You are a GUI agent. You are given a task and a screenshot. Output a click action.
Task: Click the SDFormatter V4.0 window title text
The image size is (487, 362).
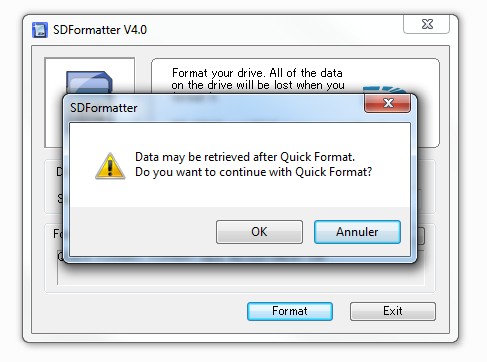click(x=100, y=30)
